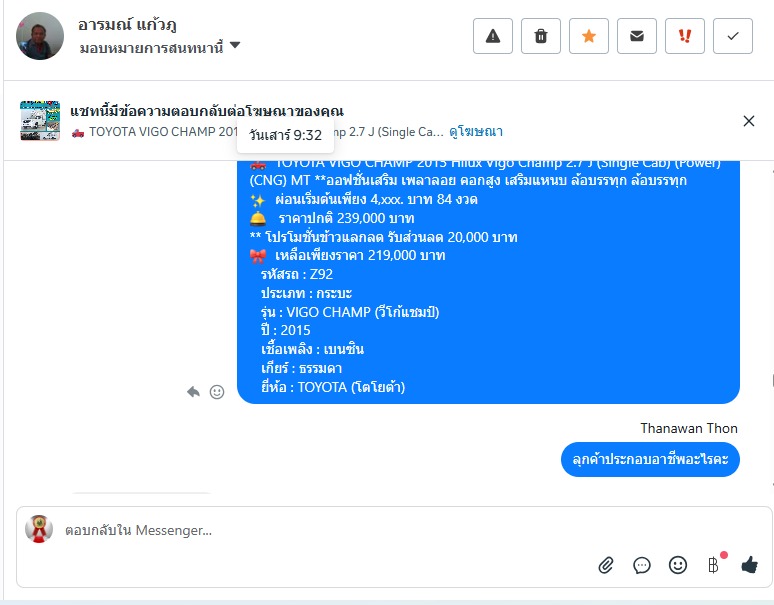This screenshot has width=774, height=605.
Task: Dismiss the ad reply banner
Action: [748, 121]
